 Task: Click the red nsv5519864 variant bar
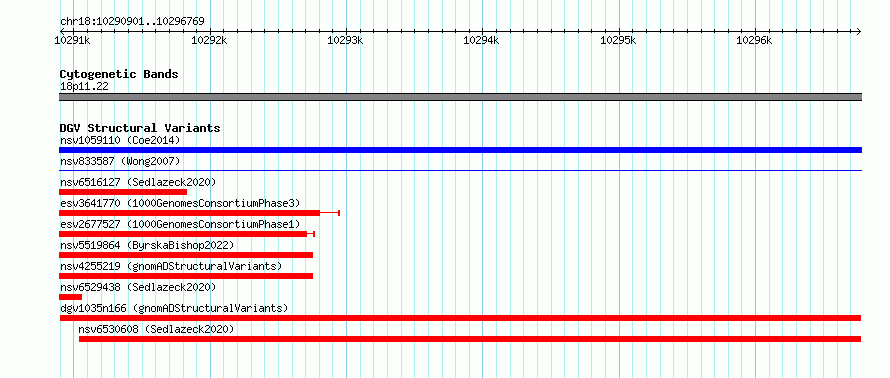point(186,255)
